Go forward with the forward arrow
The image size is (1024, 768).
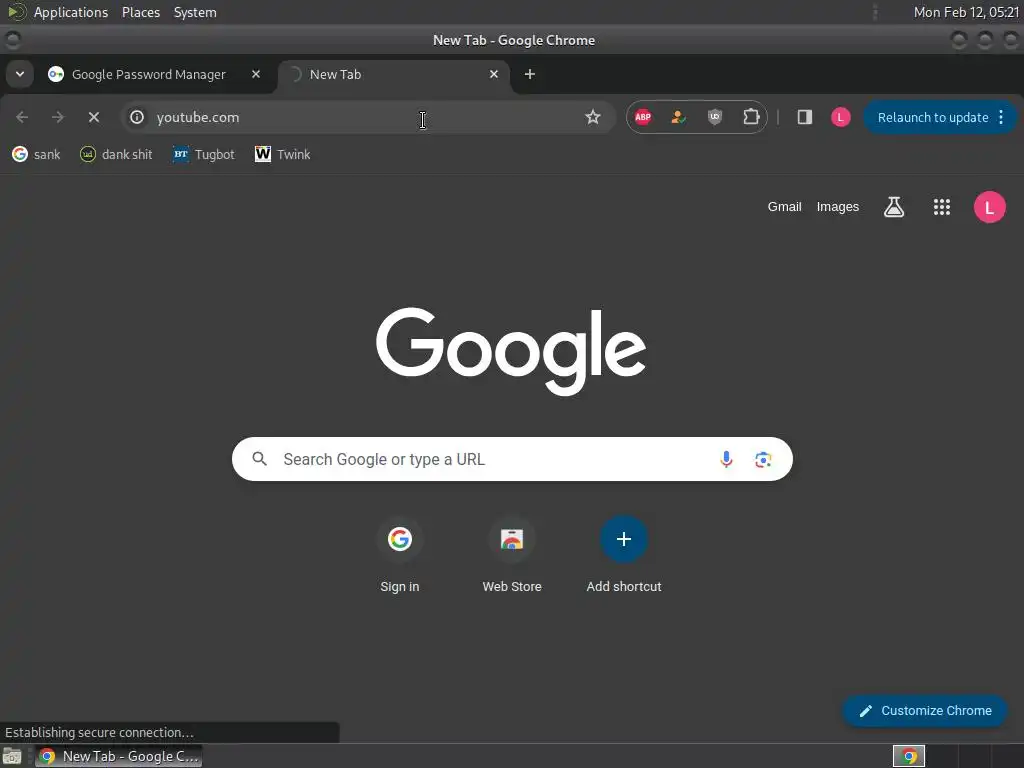[x=57, y=118]
